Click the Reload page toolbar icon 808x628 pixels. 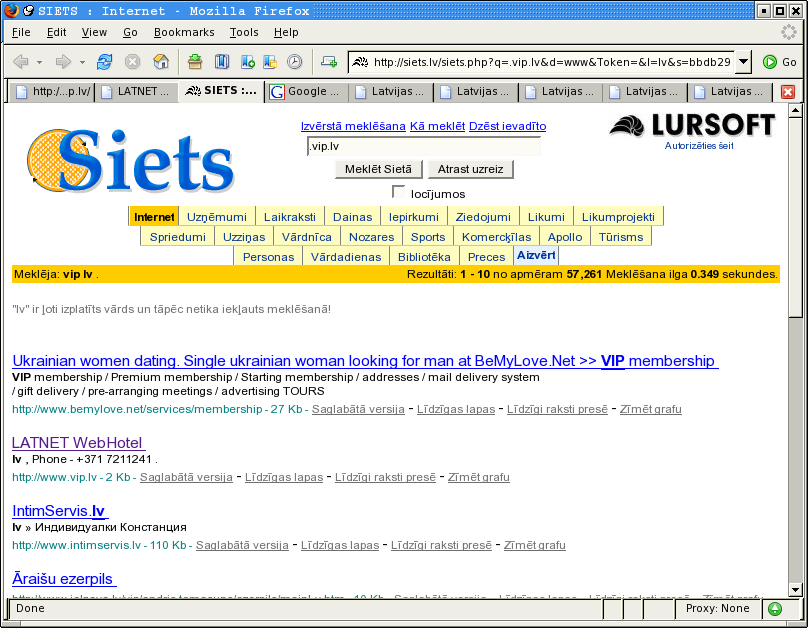(104, 62)
